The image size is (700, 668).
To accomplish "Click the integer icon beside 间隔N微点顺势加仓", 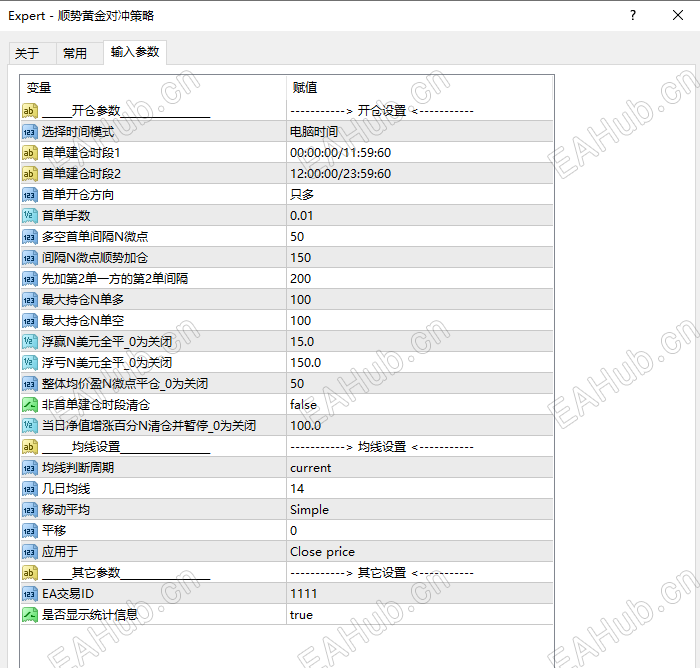I will point(29,258).
